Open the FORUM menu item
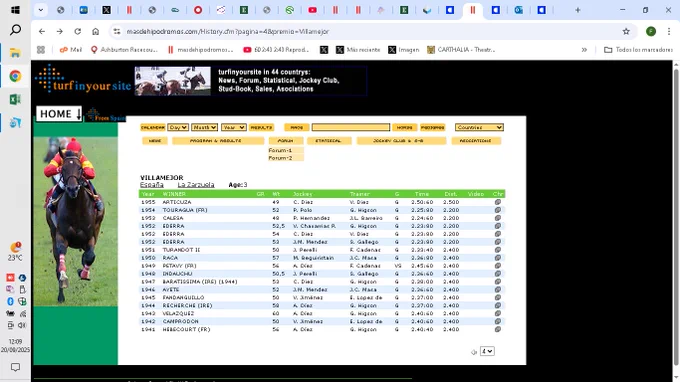Viewport: 680px width, 382px height. [x=285, y=141]
